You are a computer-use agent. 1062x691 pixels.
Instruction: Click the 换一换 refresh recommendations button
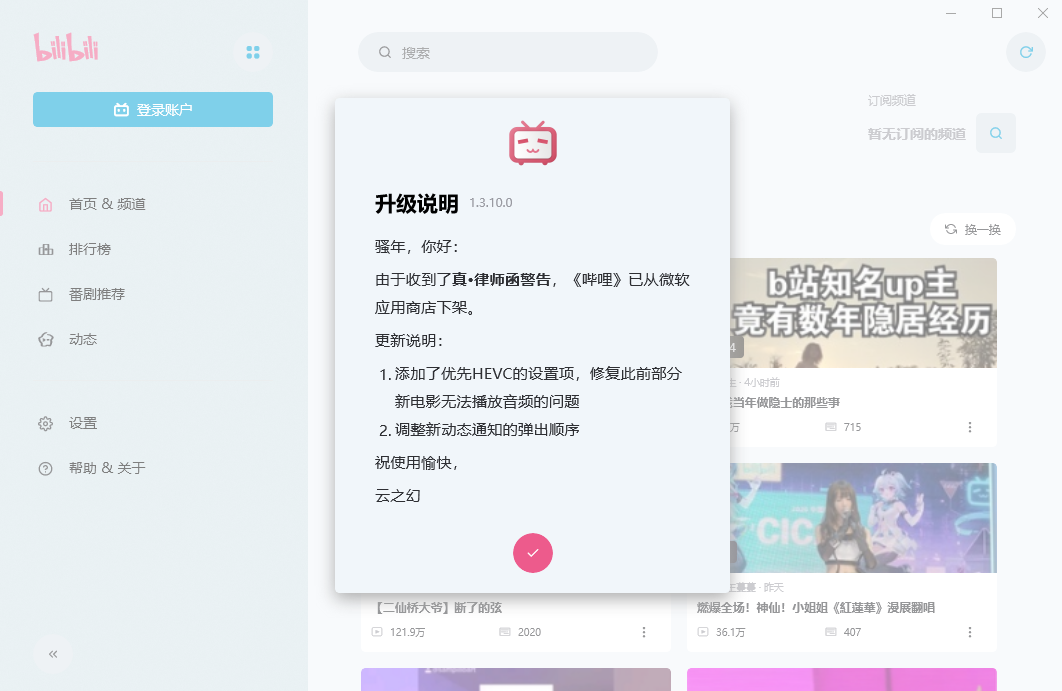(x=972, y=229)
